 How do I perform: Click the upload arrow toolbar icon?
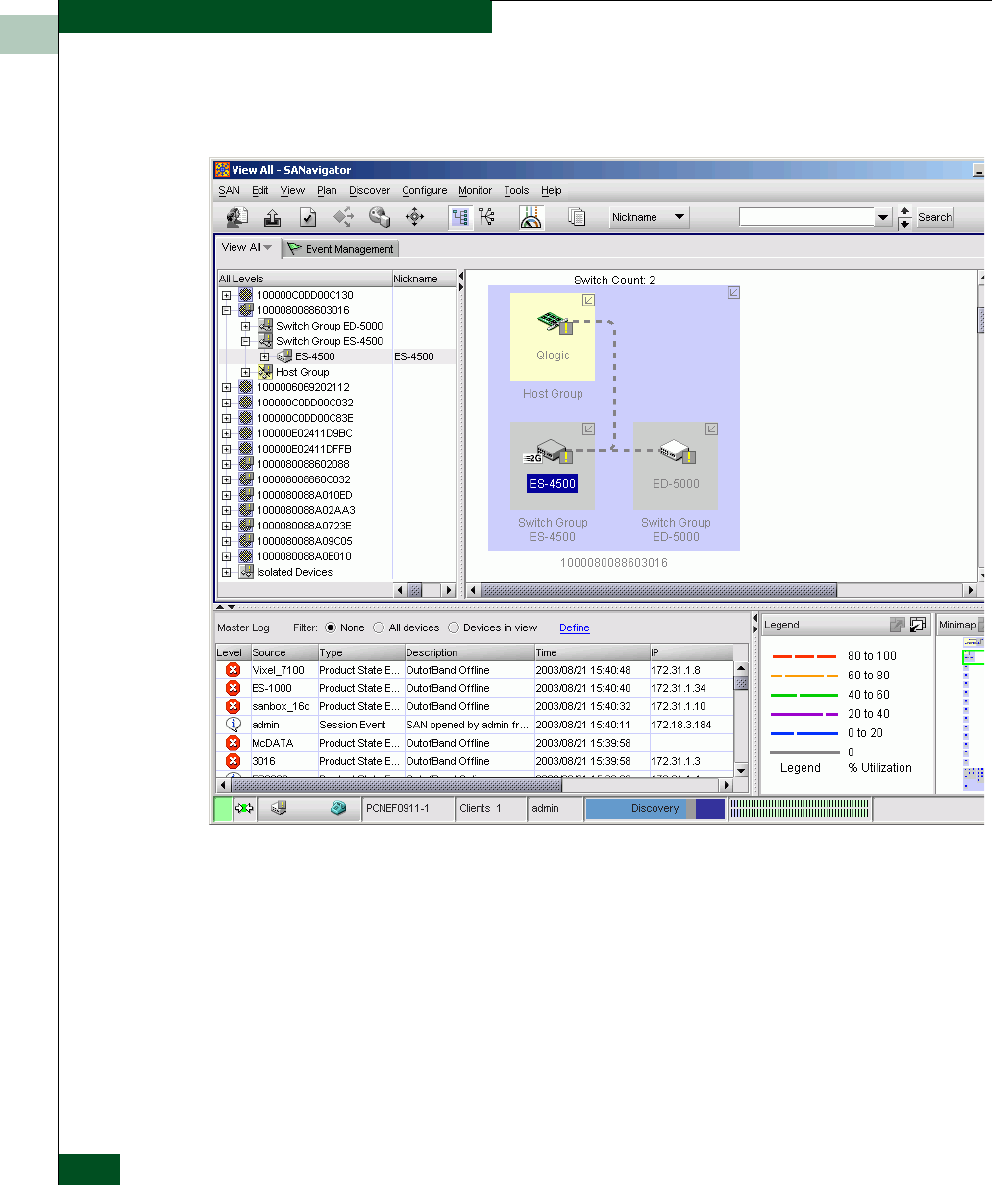point(272,217)
